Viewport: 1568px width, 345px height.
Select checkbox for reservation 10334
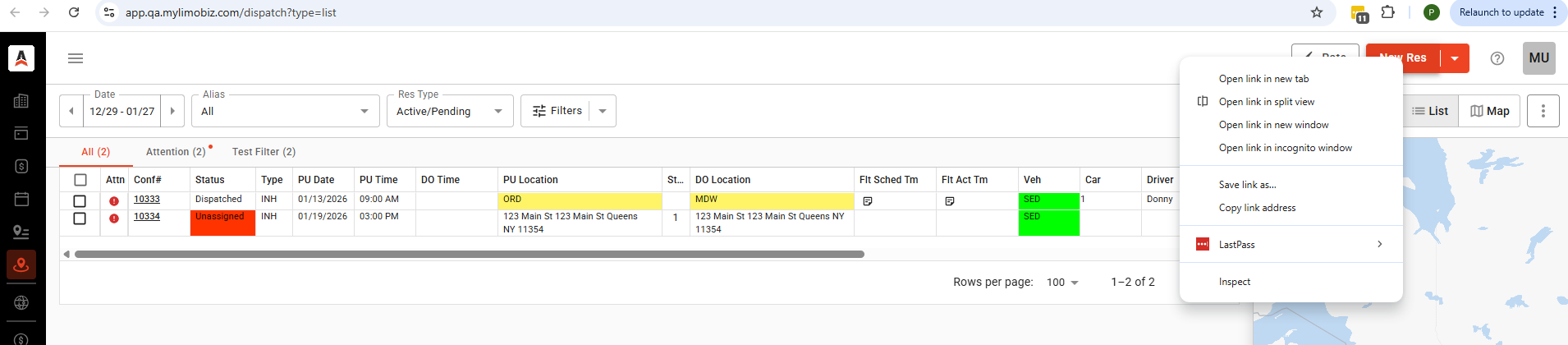tap(80, 218)
